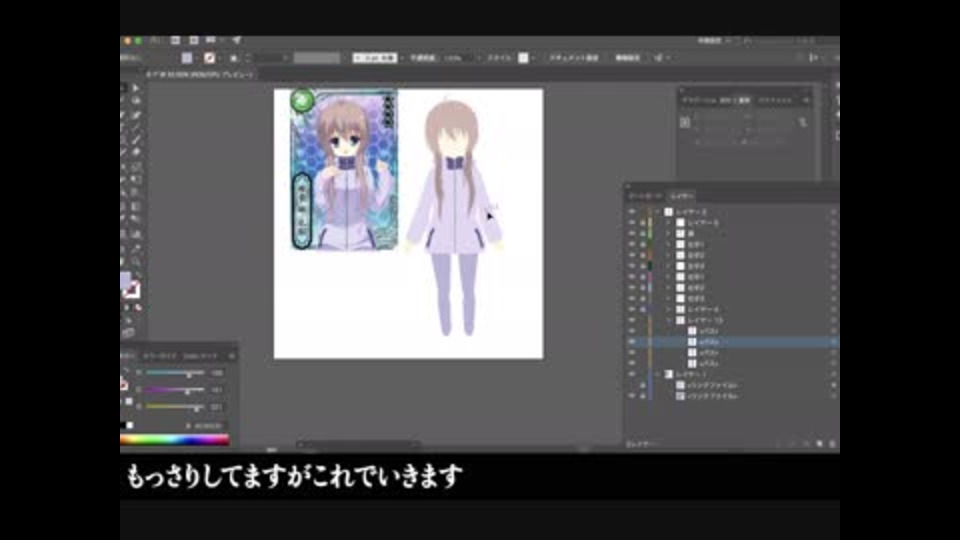Image resolution: width=960 pixels, height=540 pixels.
Task: Click the 環境設定 button
Action: (628, 58)
